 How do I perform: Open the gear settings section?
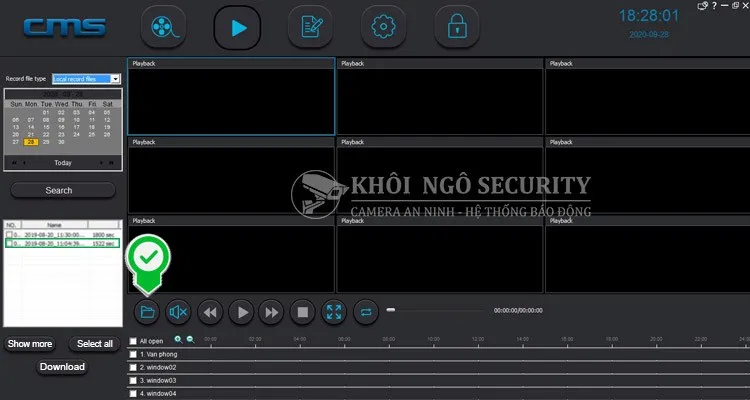tap(384, 27)
